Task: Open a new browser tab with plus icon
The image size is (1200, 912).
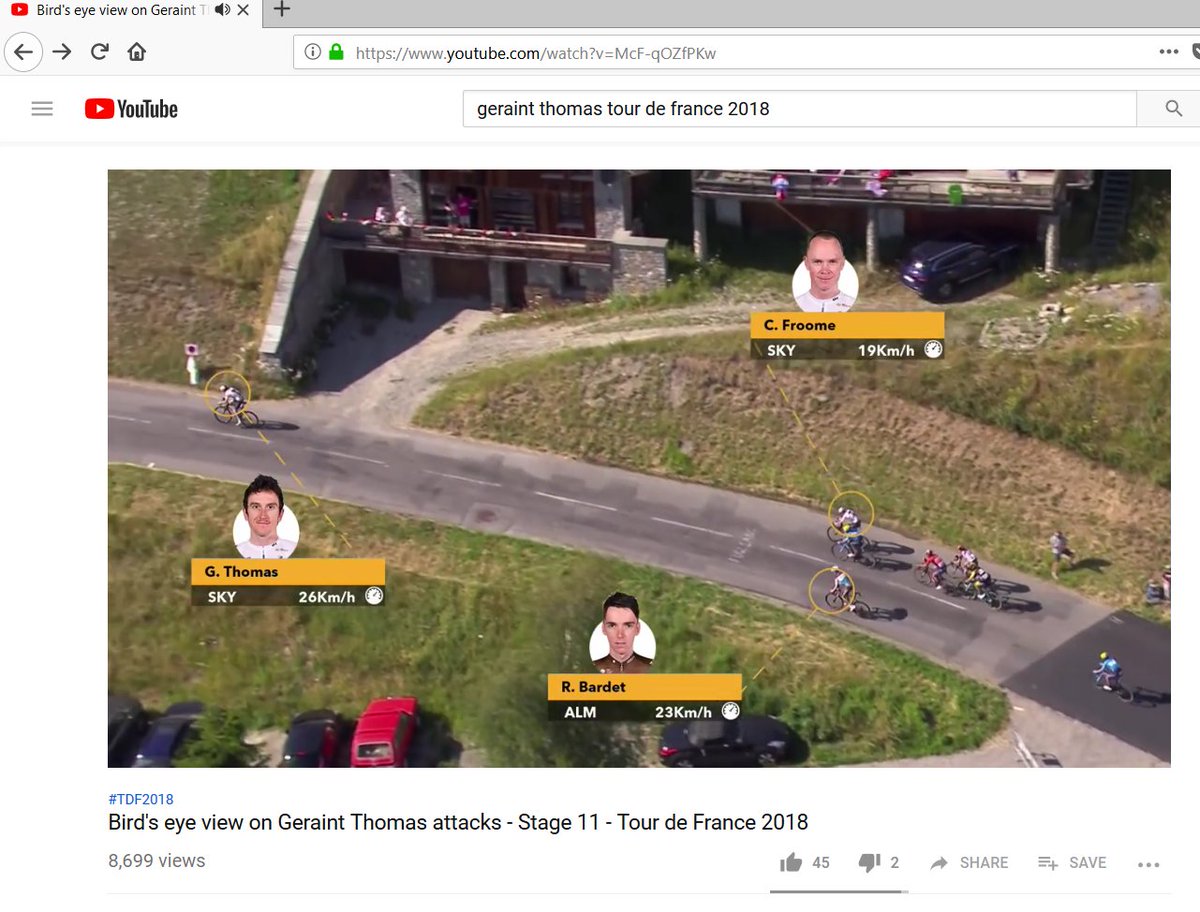Action: tap(282, 9)
